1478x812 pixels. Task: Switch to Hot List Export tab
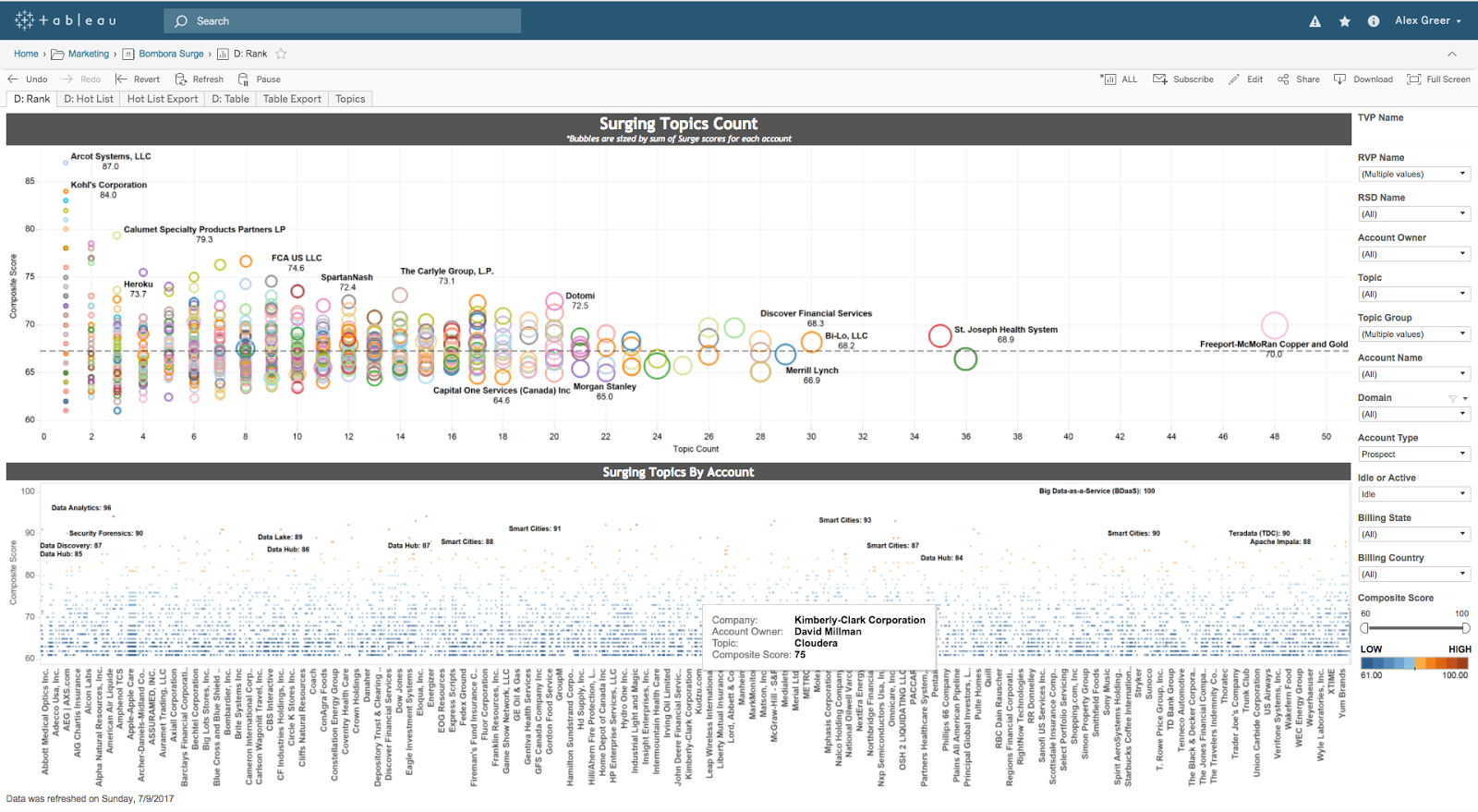(163, 99)
